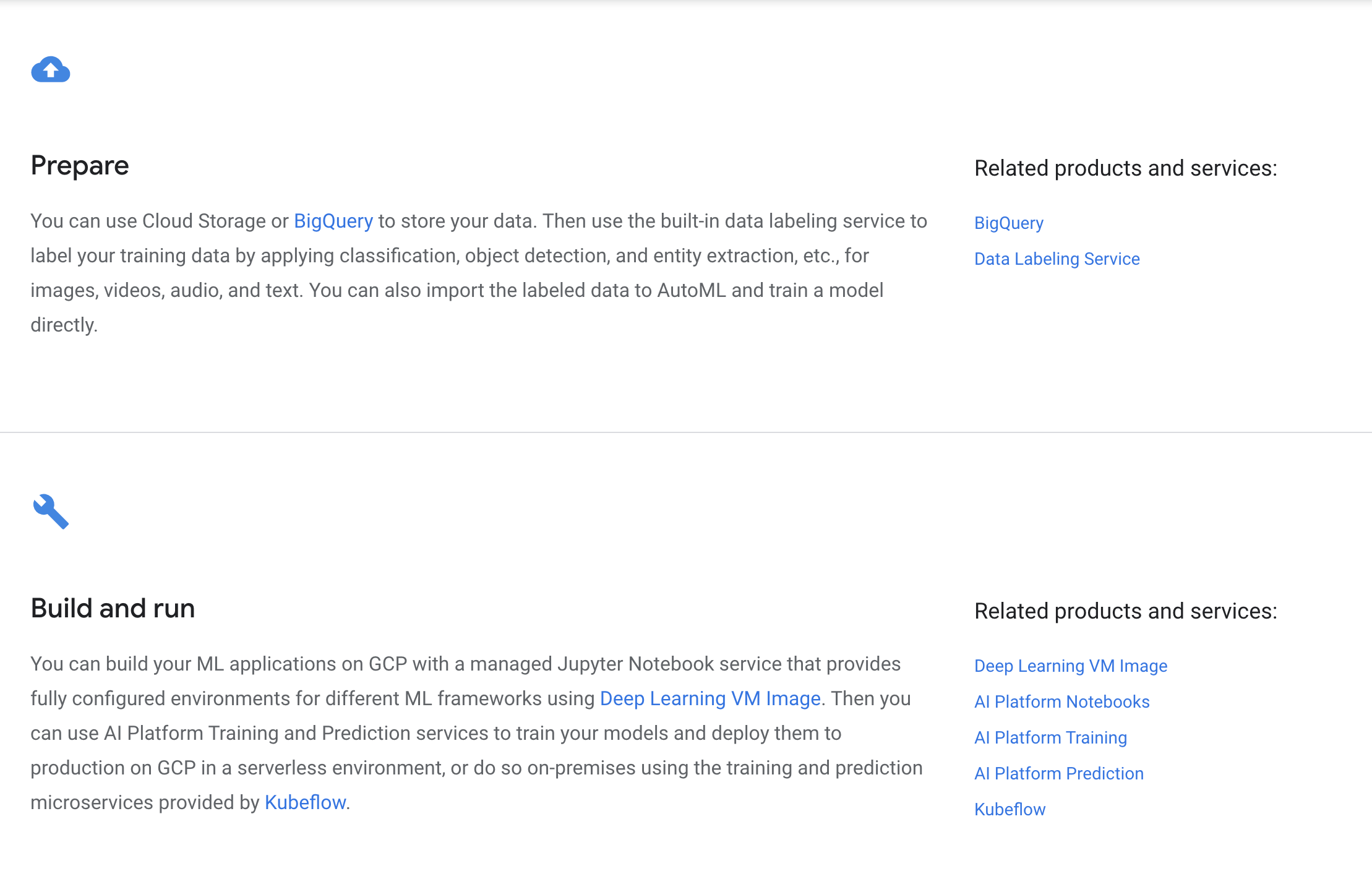Open Deep Learning VM Image in related products list

click(1071, 666)
